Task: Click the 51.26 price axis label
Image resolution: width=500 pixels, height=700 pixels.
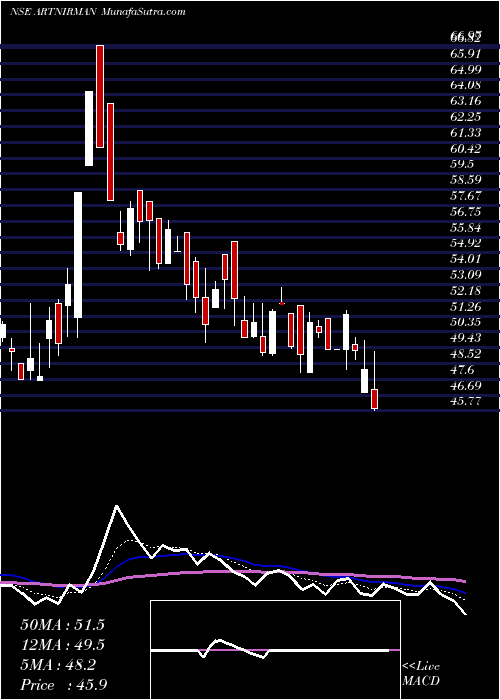Action: coord(467,307)
